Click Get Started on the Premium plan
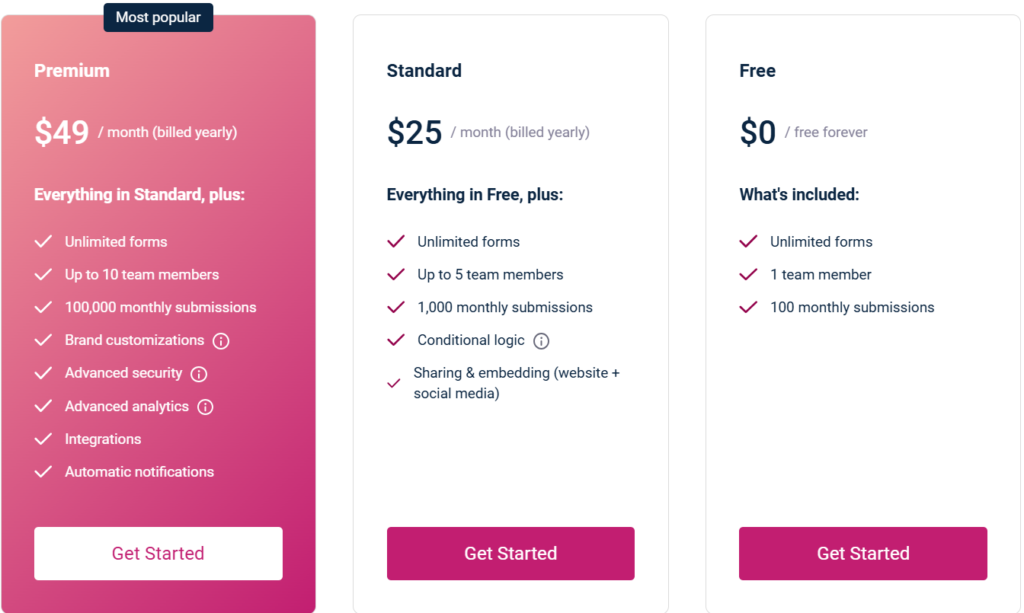 coord(158,554)
